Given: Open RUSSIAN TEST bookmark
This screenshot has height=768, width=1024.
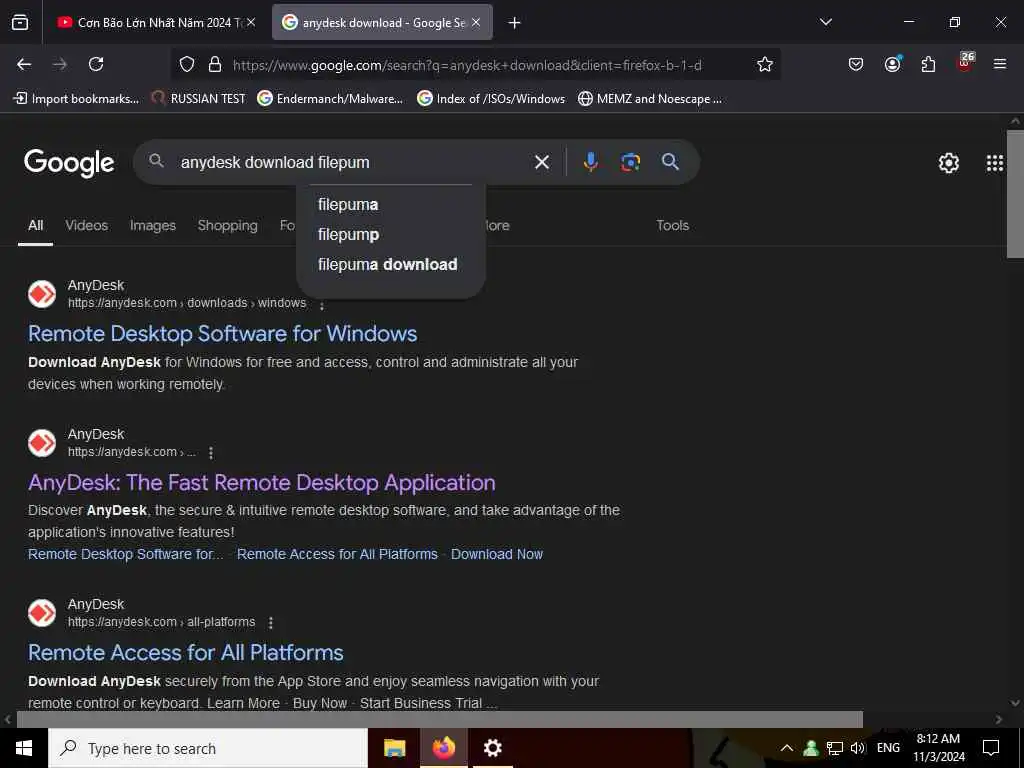Looking at the screenshot, I should 199,99.
